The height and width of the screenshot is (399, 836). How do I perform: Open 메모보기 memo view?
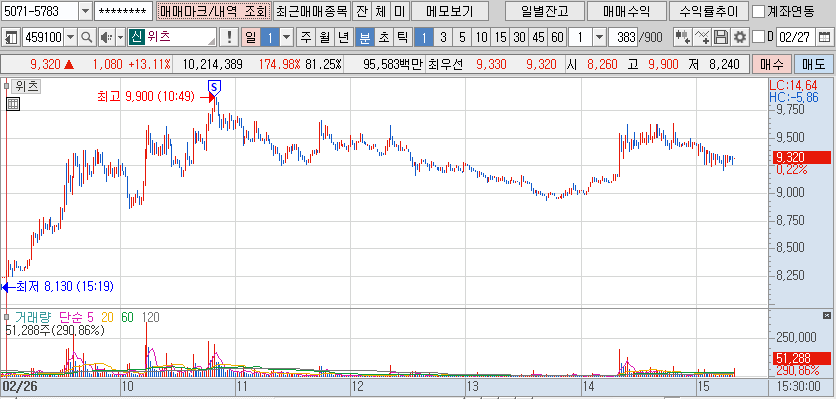pos(450,11)
